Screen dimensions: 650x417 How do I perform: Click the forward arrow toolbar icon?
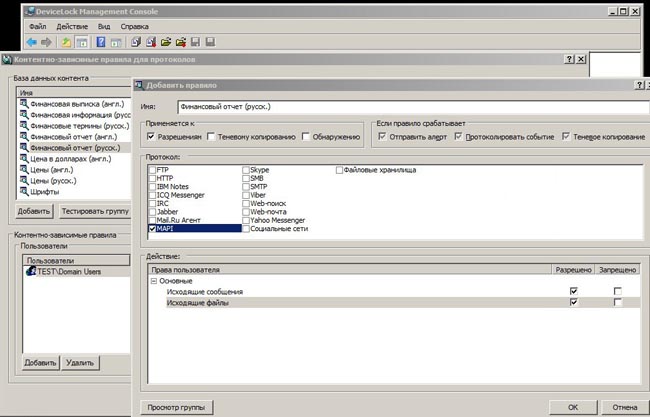[x=48, y=43]
